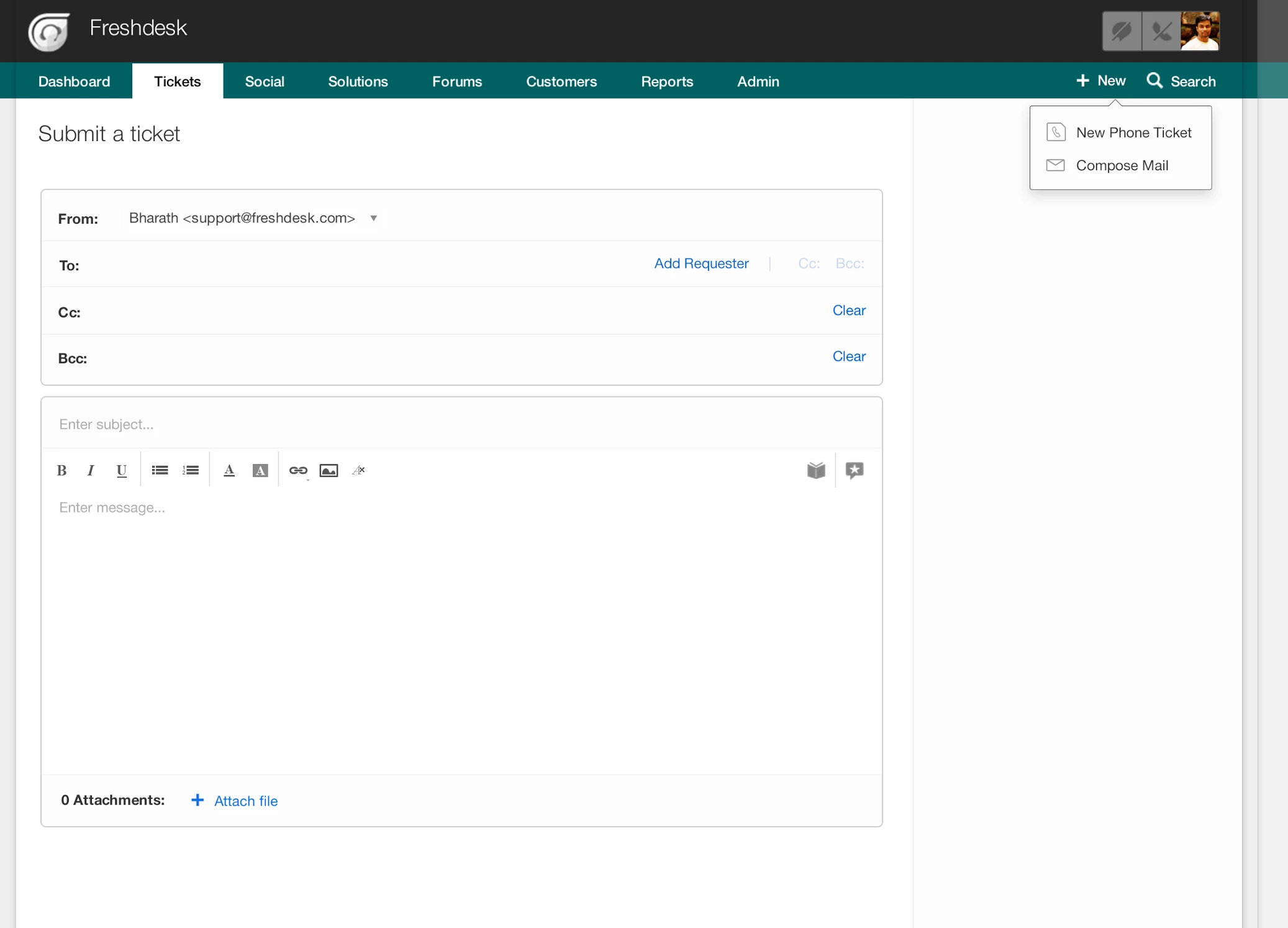Open canned responses star icon
The image size is (1288, 928).
[855, 470]
